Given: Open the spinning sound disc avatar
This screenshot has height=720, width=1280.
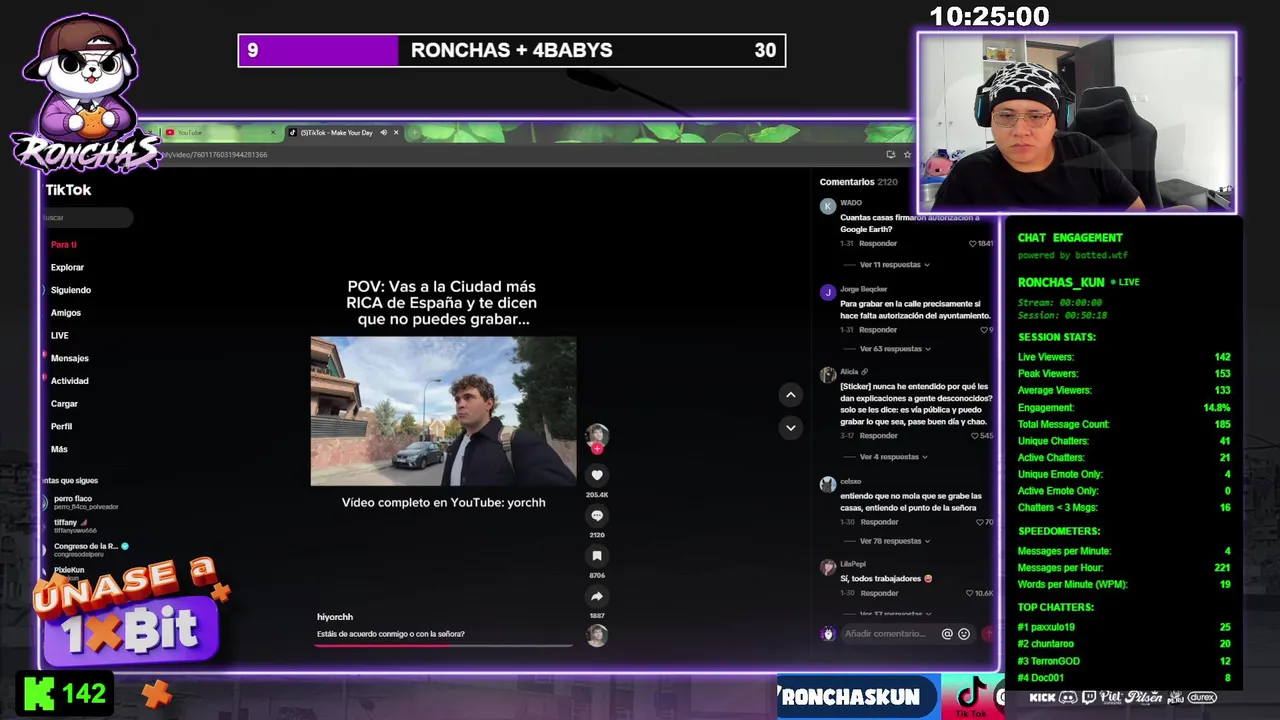Looking at the screenshot, I should [x=597, y=634].
